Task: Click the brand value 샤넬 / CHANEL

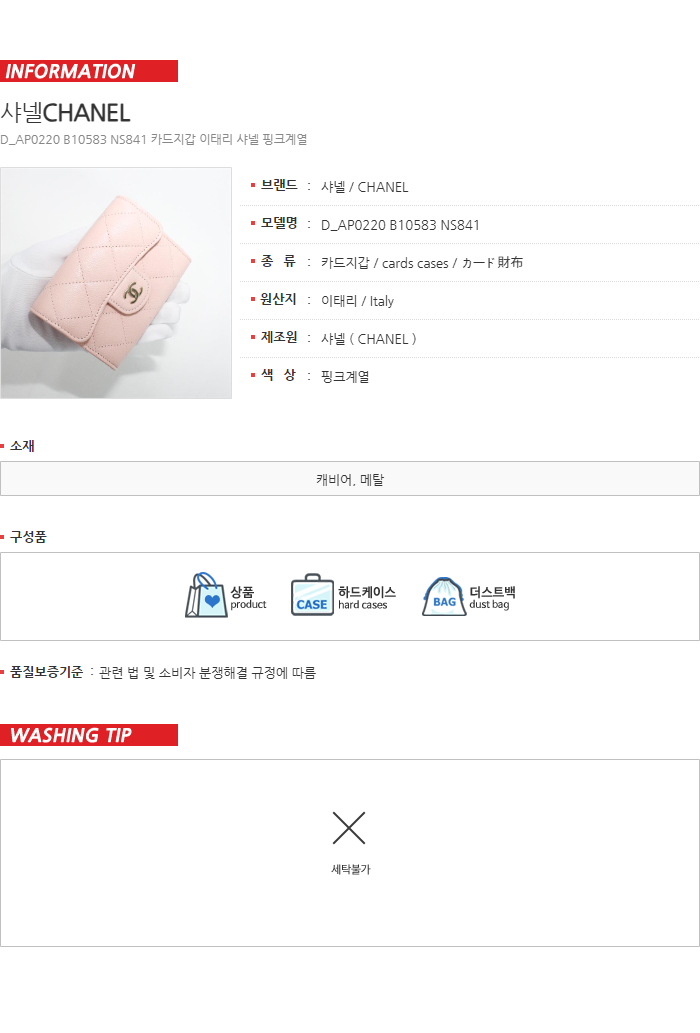Action: pos(364,187)
